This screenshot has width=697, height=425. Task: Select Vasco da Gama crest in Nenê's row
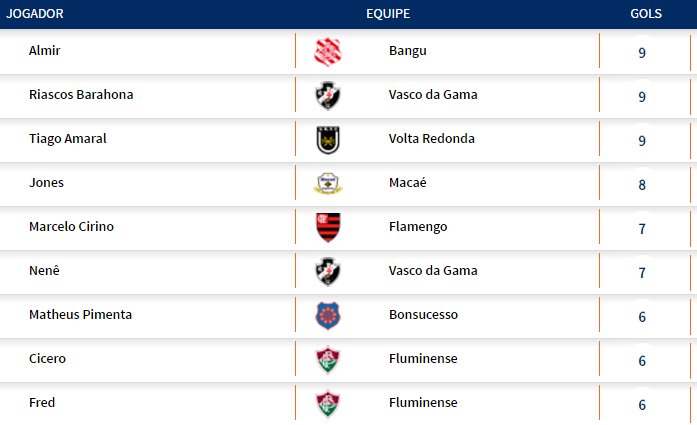(x=328, y=271)
